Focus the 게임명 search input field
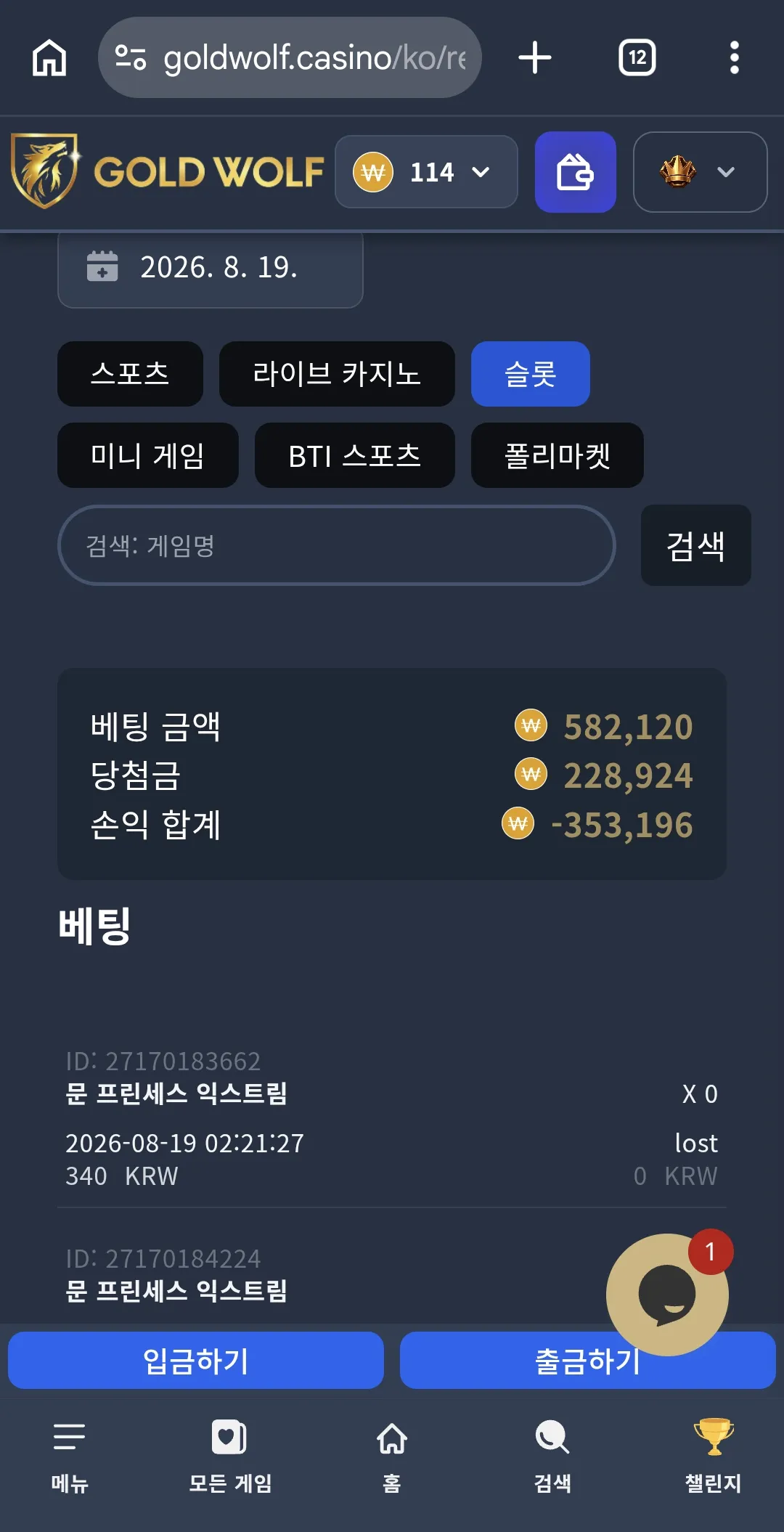This screenshot has width=784, height=1532. click(x=337, y=545)
